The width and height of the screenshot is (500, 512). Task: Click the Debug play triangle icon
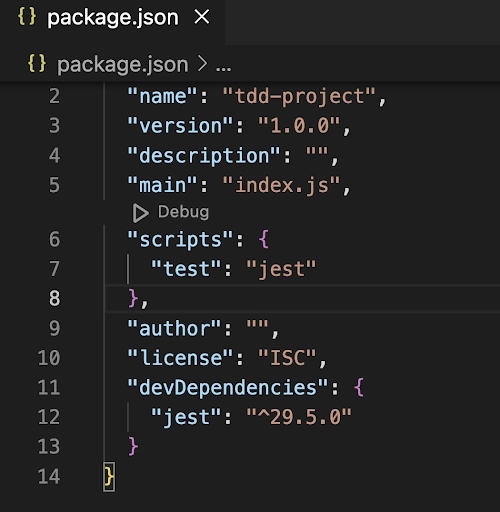pyautogui.click(x=140, y=213)
